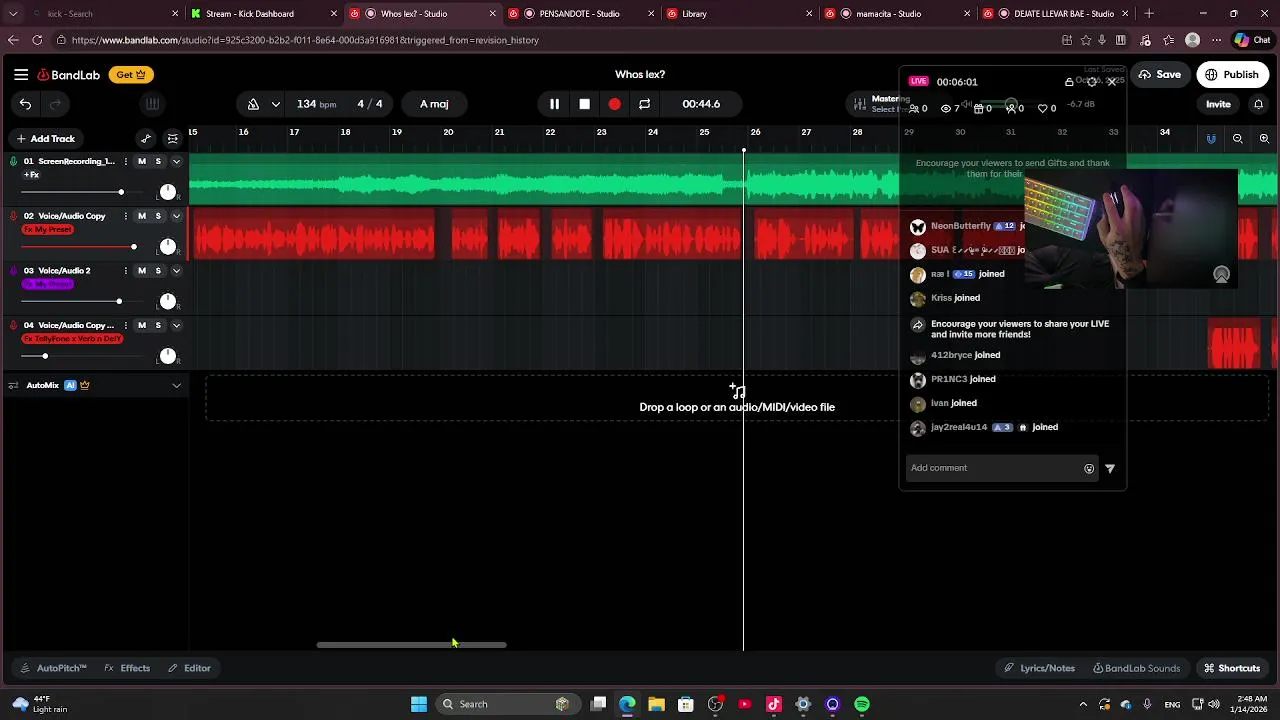Click the horizontal timeline scrollbar
Viewport: 1280px width, 720px height.
[x=412, y=645]
